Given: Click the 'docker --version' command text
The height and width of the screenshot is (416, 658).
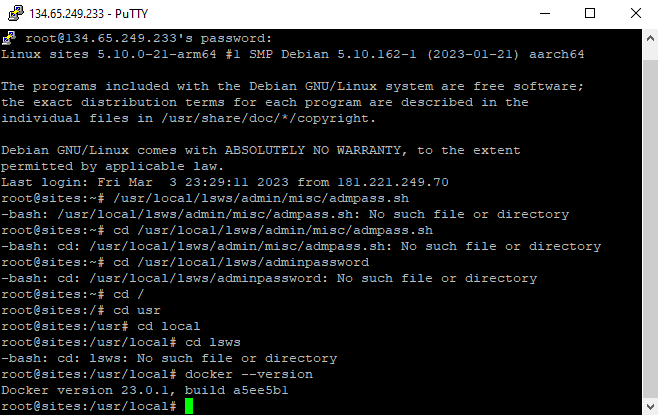Looking at the screenshot, I should (249, 374).
